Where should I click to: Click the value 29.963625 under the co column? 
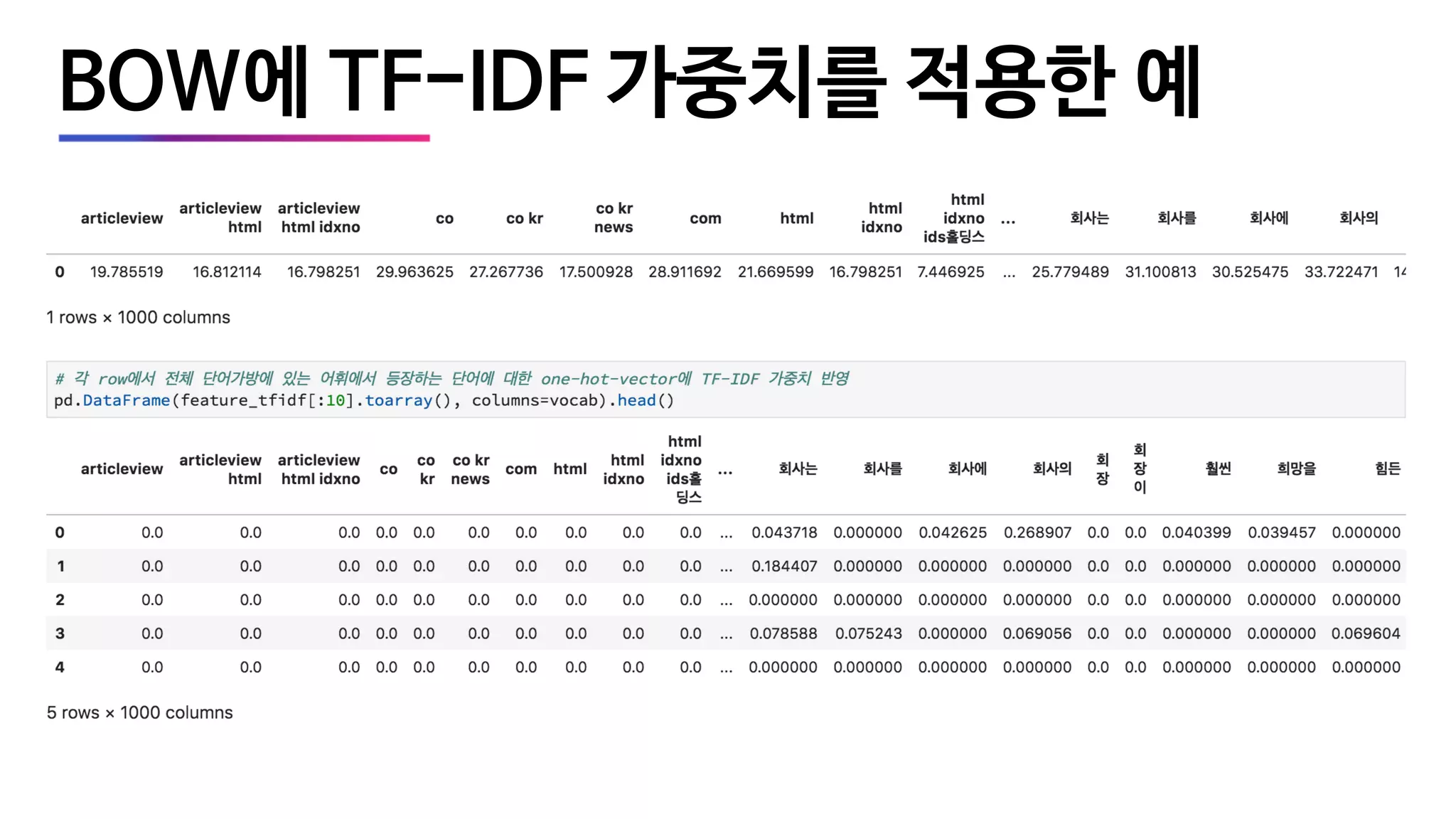[x=414, y=272]
